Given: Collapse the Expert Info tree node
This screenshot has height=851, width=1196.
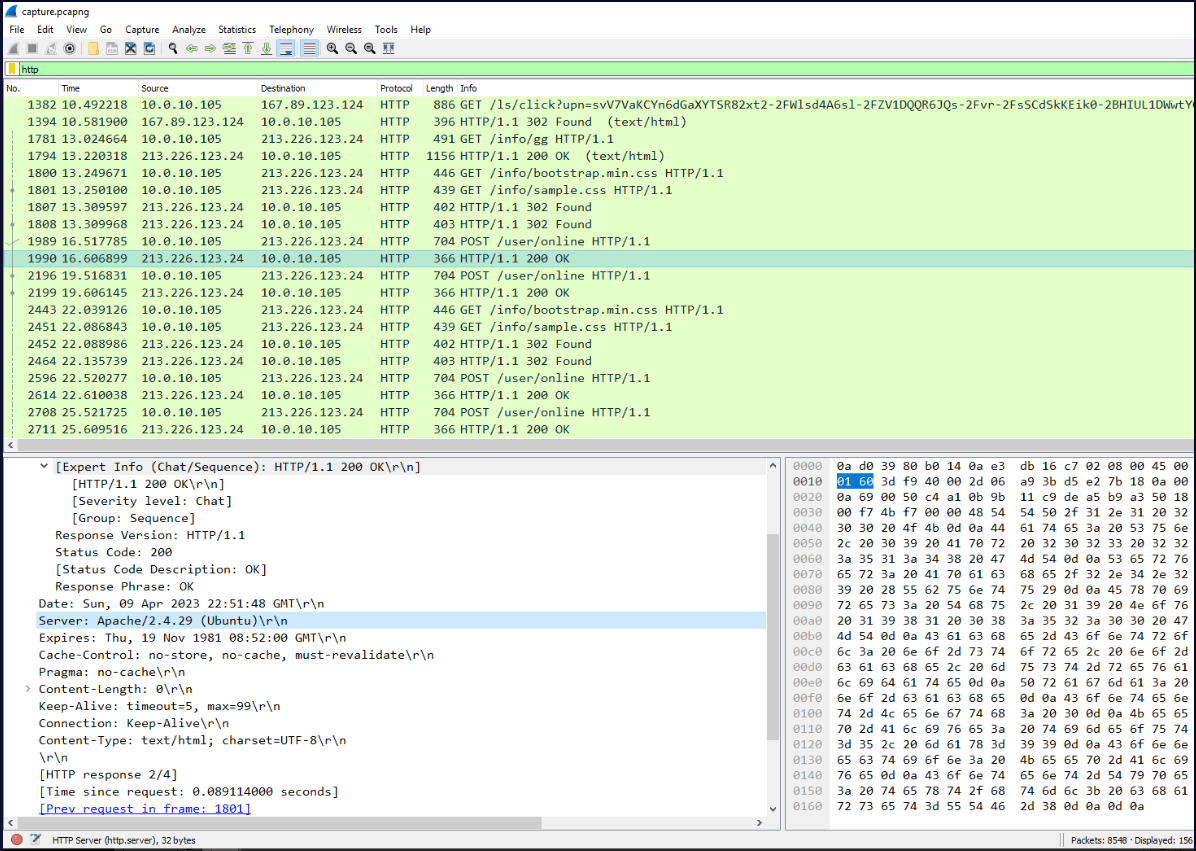Looking at the screenshot, I should (x=44, y=467).
